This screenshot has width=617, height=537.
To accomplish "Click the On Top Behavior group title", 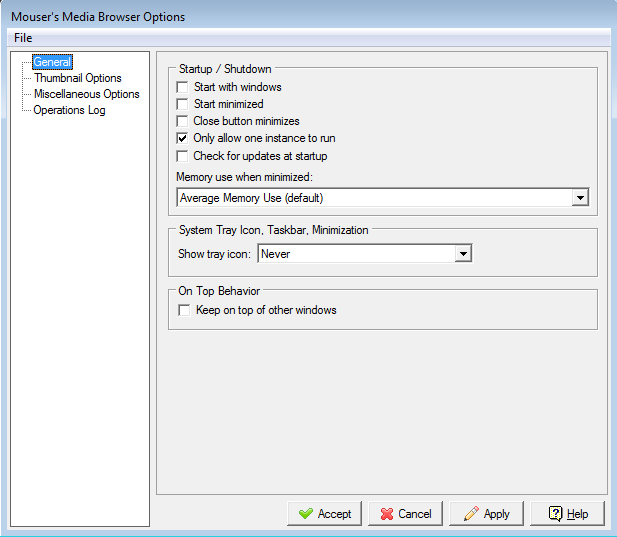I will pyautogui.click(x=219, y=291).
